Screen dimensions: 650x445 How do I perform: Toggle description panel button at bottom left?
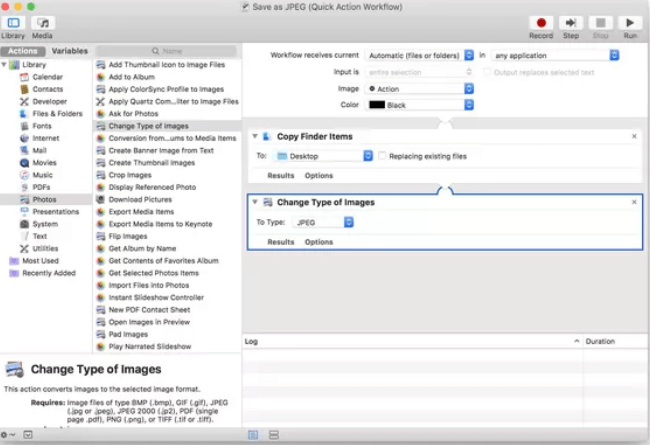click(28, 435)
